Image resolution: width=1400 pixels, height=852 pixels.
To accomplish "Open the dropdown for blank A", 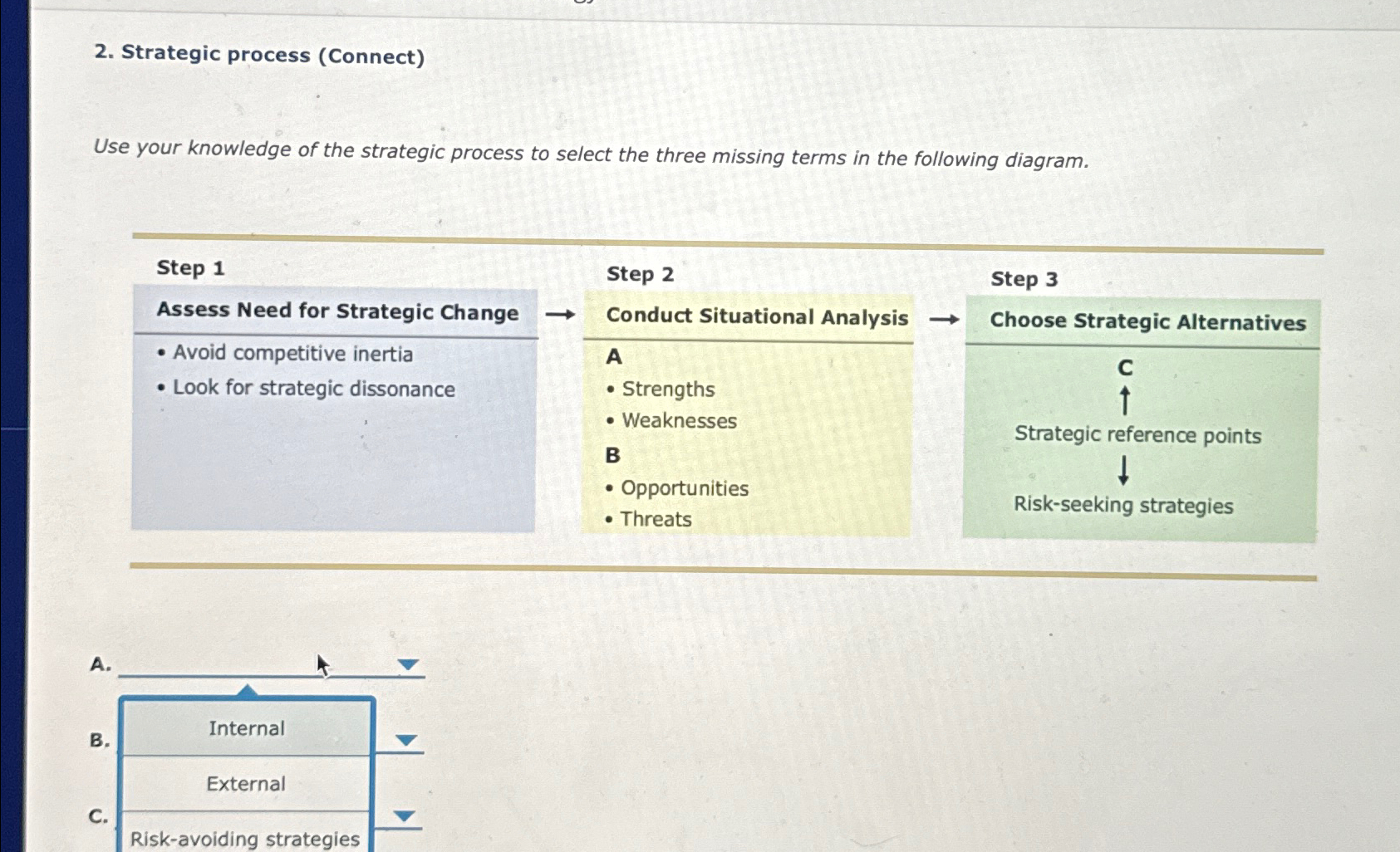I will [406, 663].
